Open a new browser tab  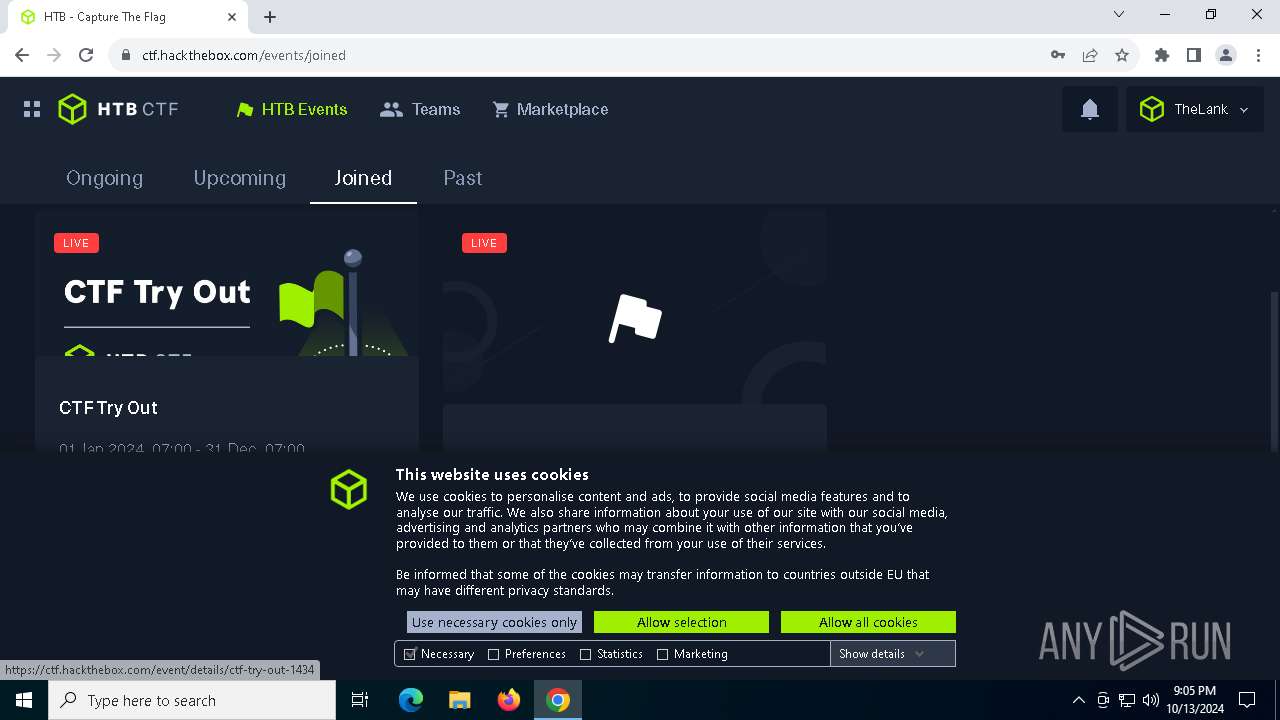click(x=270, y=17)
